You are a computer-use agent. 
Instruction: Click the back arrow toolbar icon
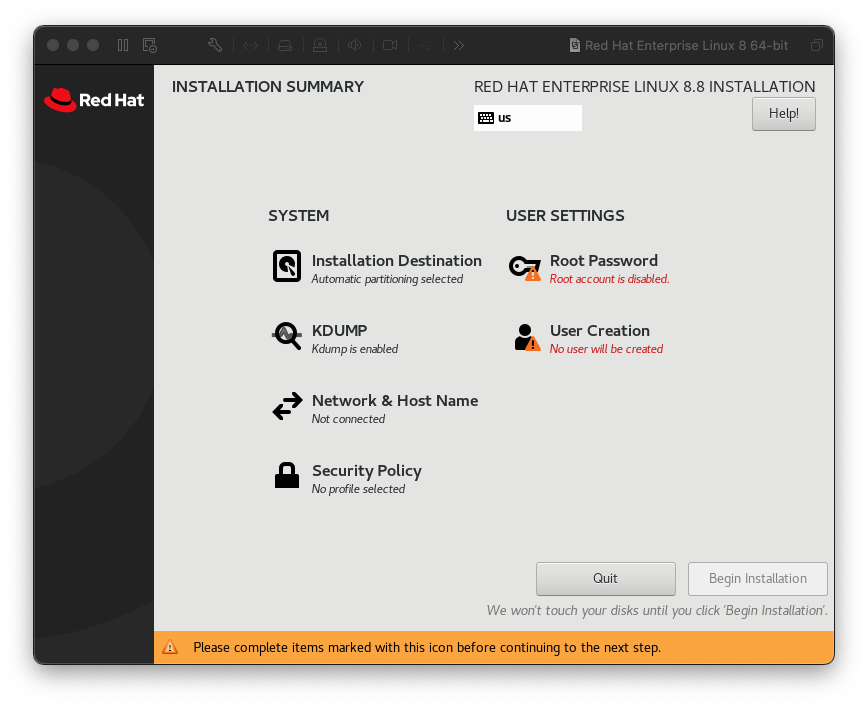(425, 45)
